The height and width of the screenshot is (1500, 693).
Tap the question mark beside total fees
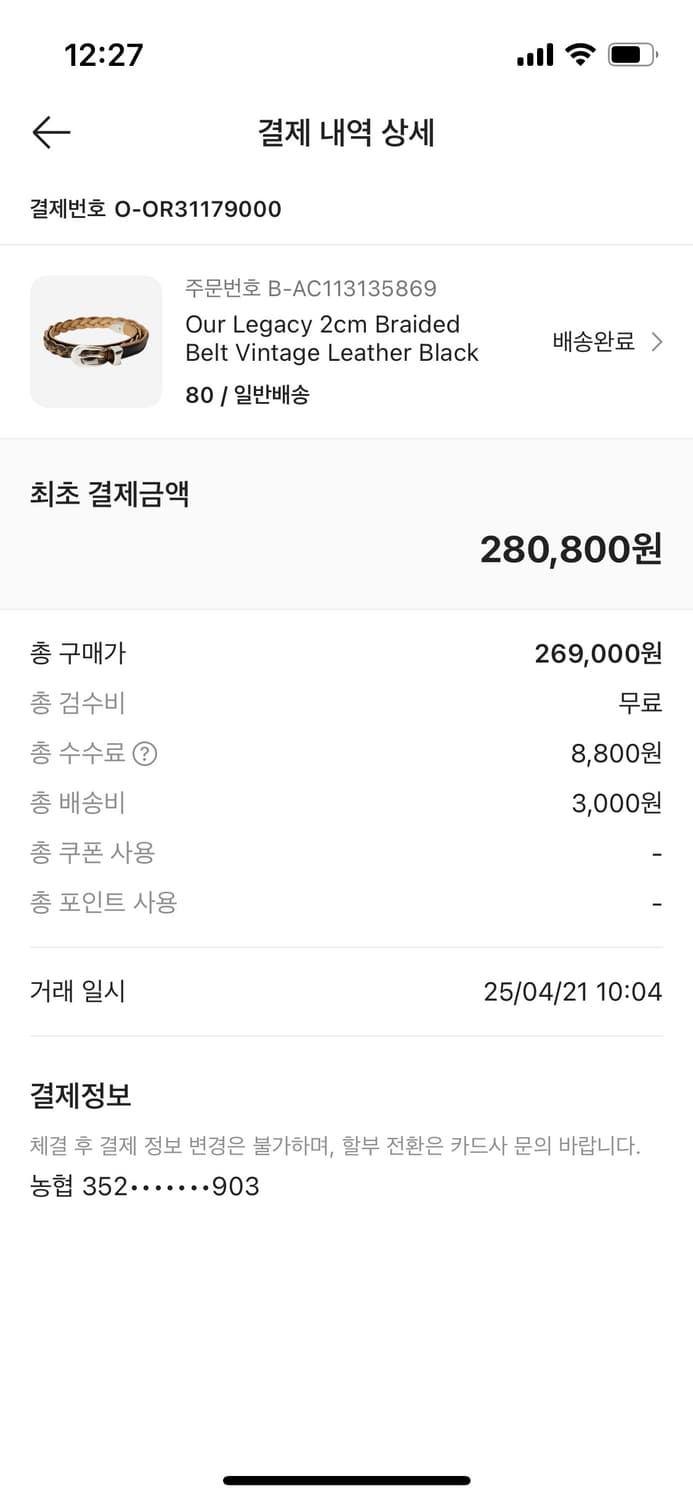(144, 753)
